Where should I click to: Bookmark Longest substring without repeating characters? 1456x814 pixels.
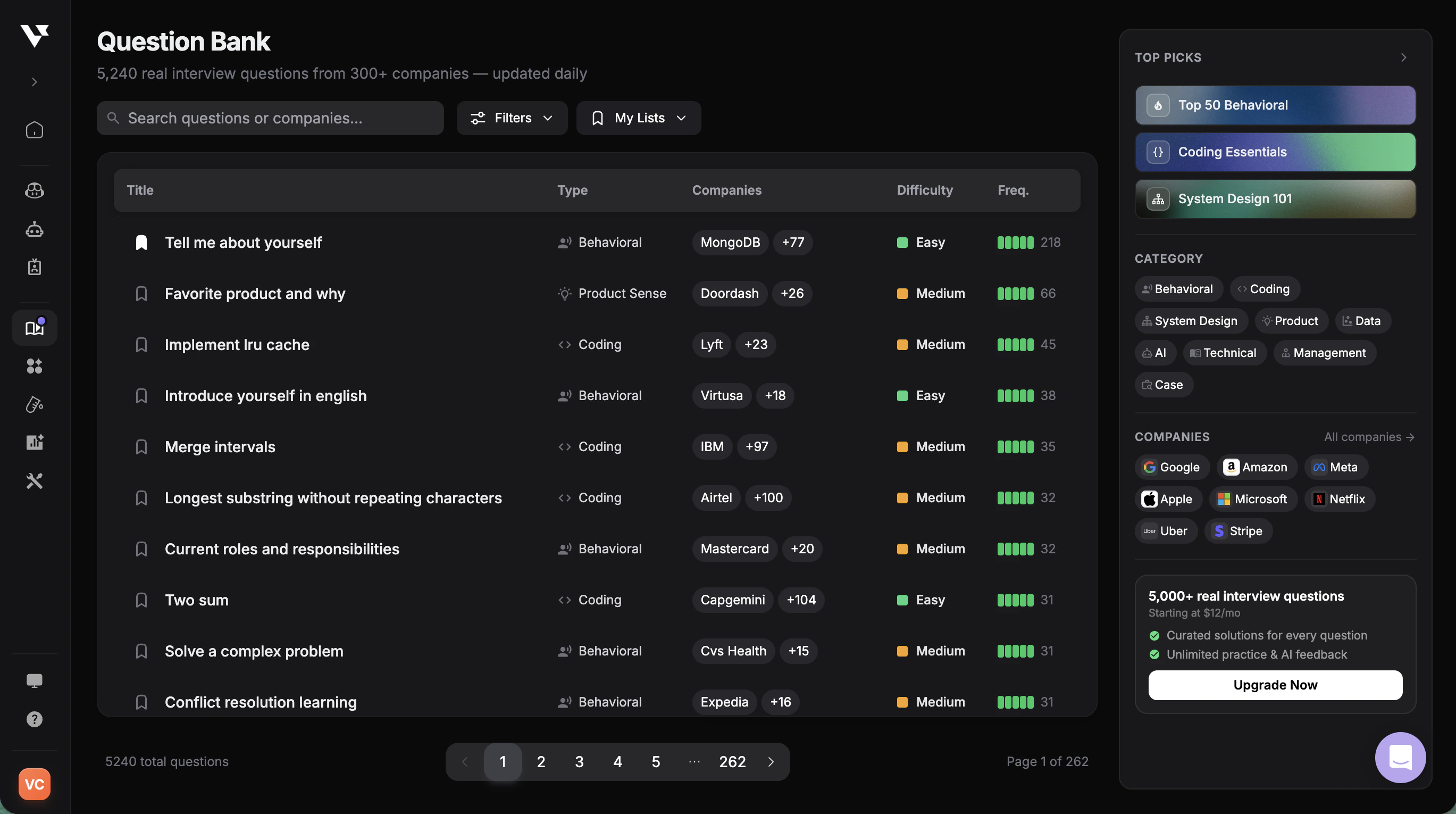pyautogui.click(x=141, y=498)
